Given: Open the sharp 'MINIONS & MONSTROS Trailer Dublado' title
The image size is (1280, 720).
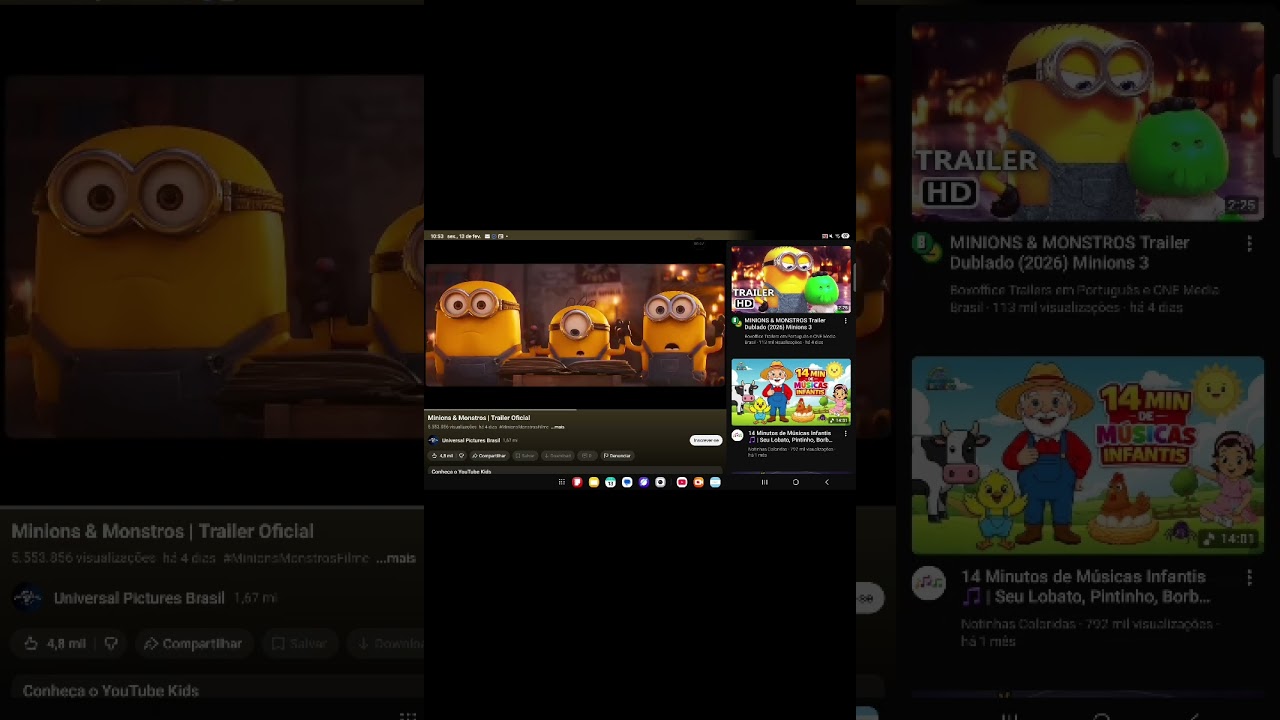Looking at the screenshot, I should [x=786, y=324].
